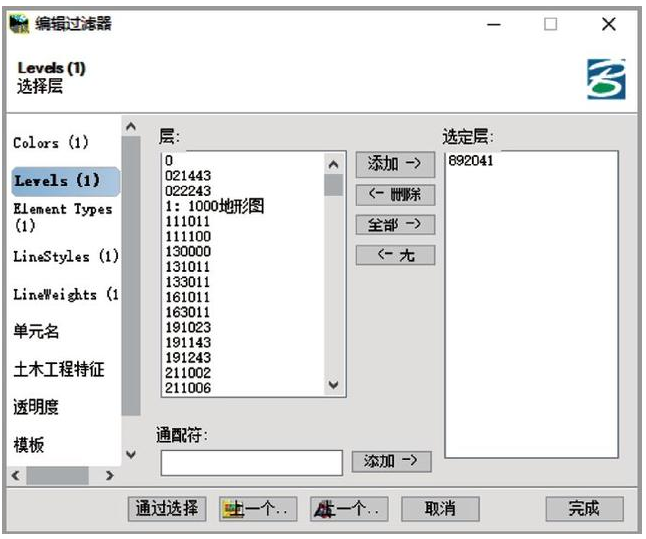This screenshot has width=646, height=539.
Task: Maximize the 编辑过滤器 window
Action: [551, 24]
